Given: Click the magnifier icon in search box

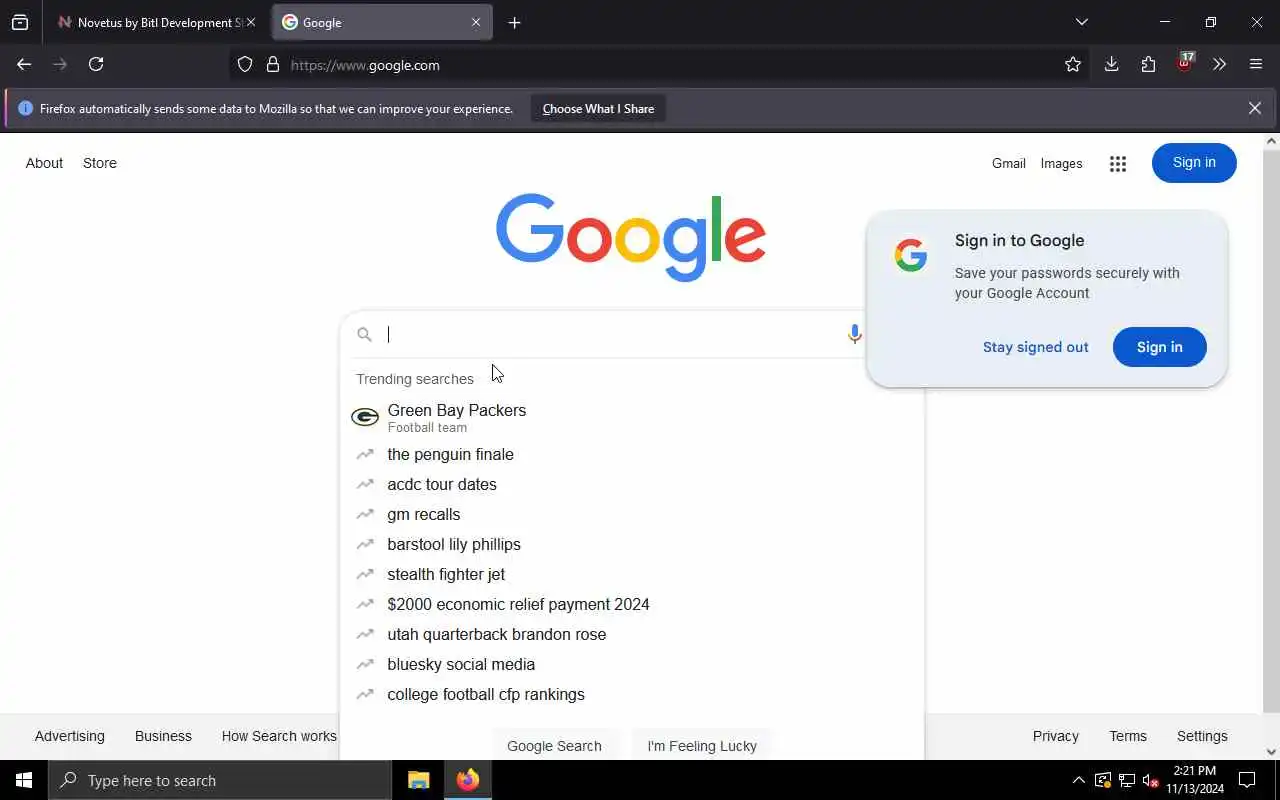Looking at the screenshot, I should [x=365, y=335].
